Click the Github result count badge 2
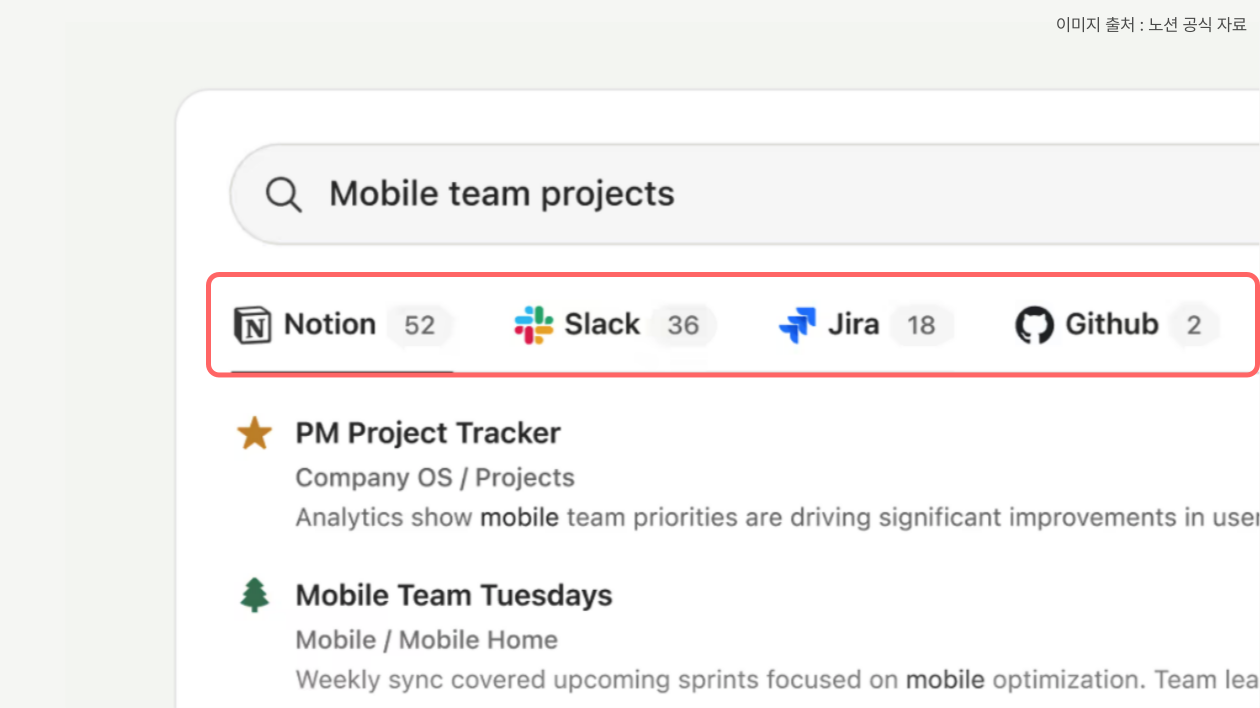 (x=1194, y=325)
